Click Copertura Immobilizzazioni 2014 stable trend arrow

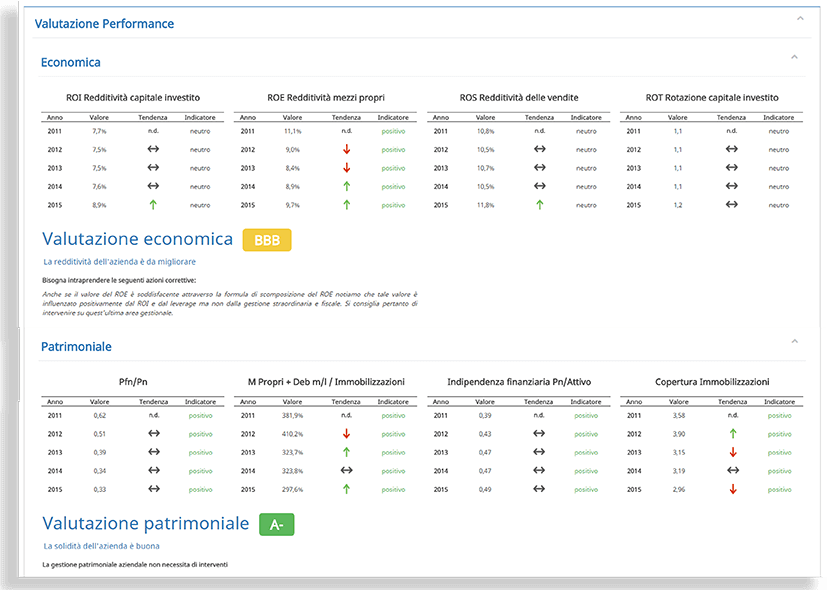pos(733,470)
